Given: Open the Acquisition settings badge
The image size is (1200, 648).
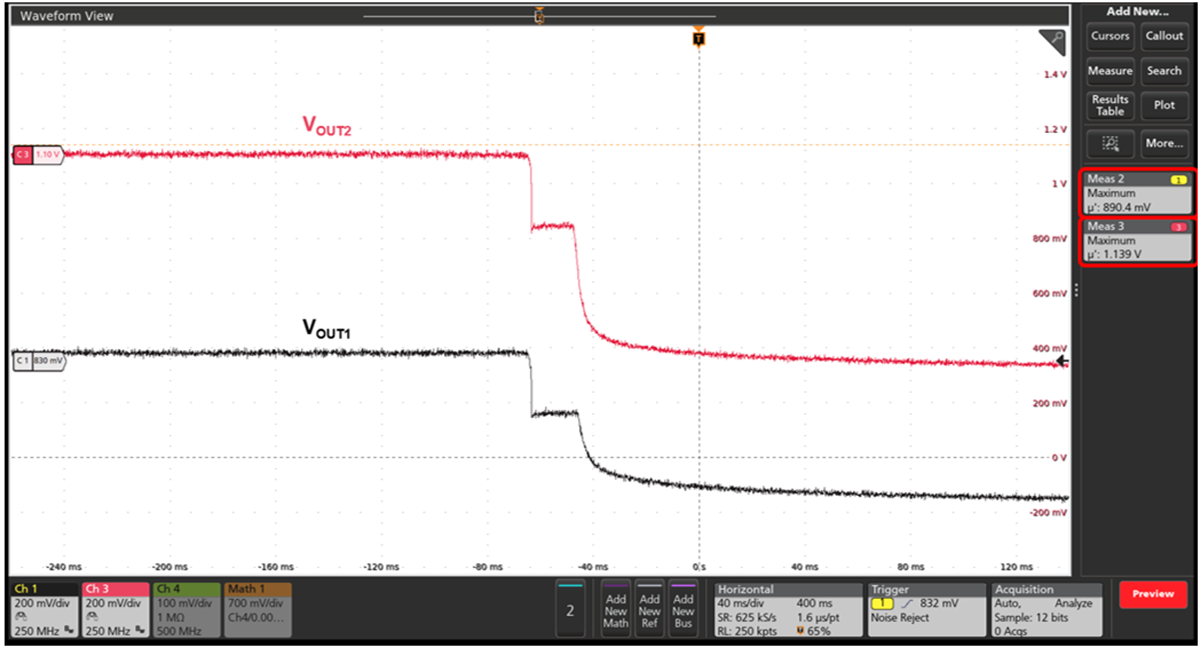Looking at the screenshot, I should [x=1047, y=610].
